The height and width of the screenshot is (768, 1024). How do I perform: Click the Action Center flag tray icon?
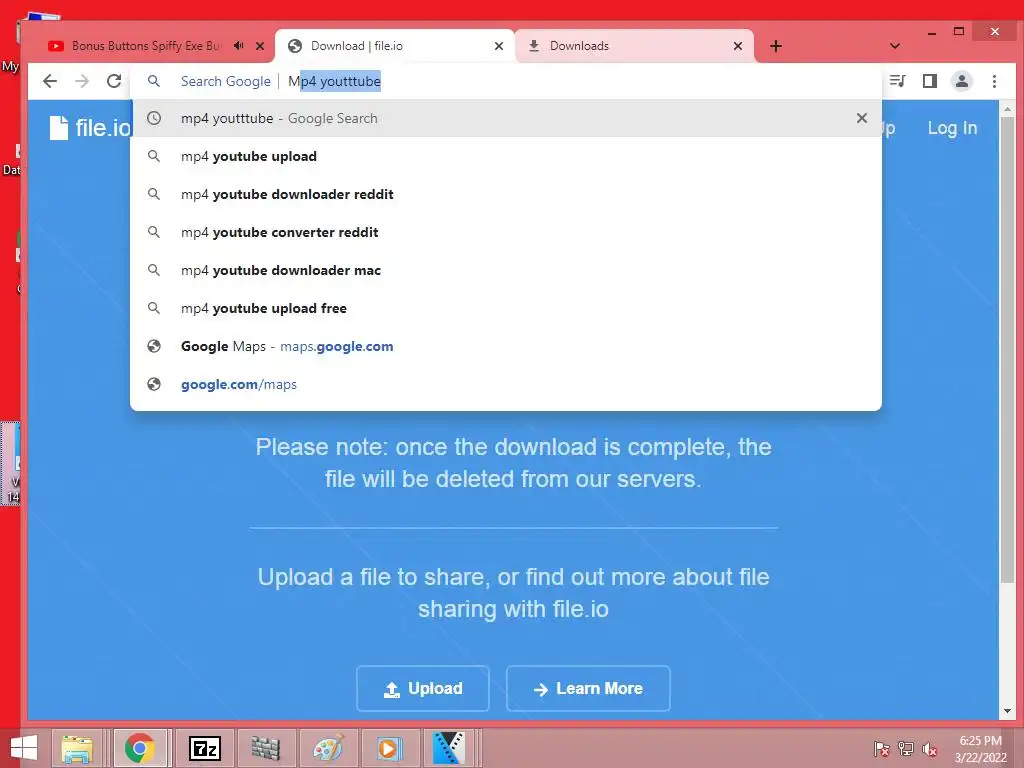(881, 749)
